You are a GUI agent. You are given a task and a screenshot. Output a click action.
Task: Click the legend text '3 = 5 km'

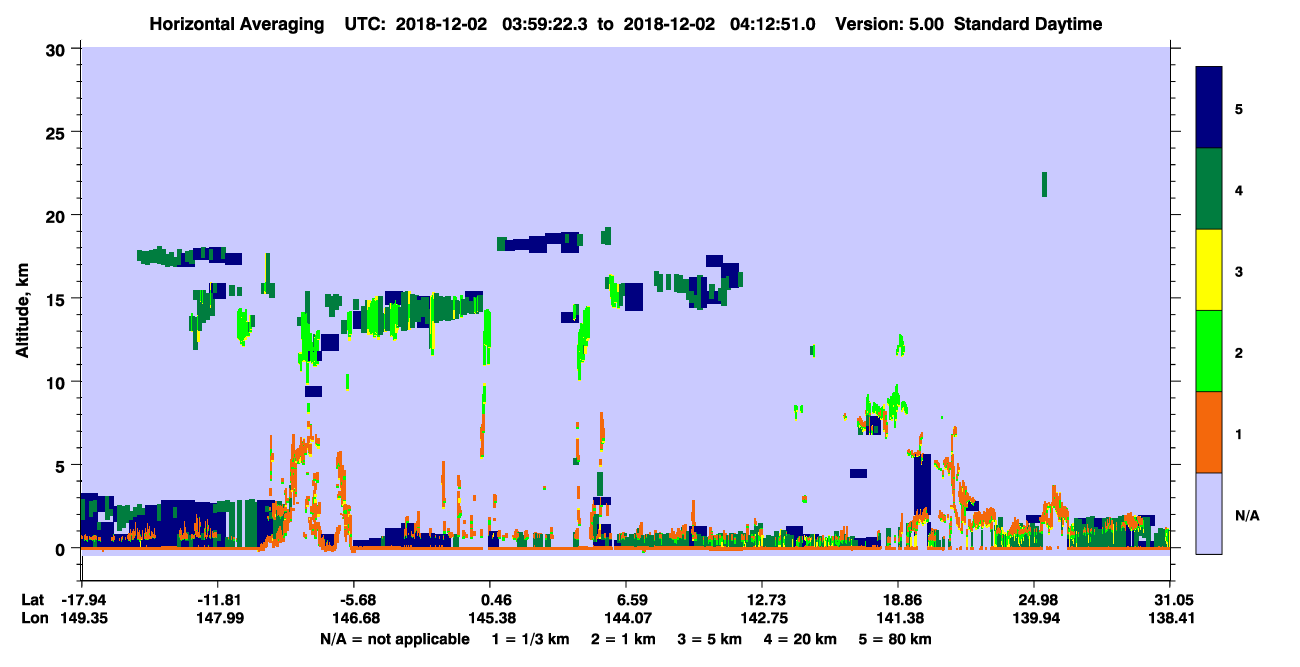click(x=709, y=638)
